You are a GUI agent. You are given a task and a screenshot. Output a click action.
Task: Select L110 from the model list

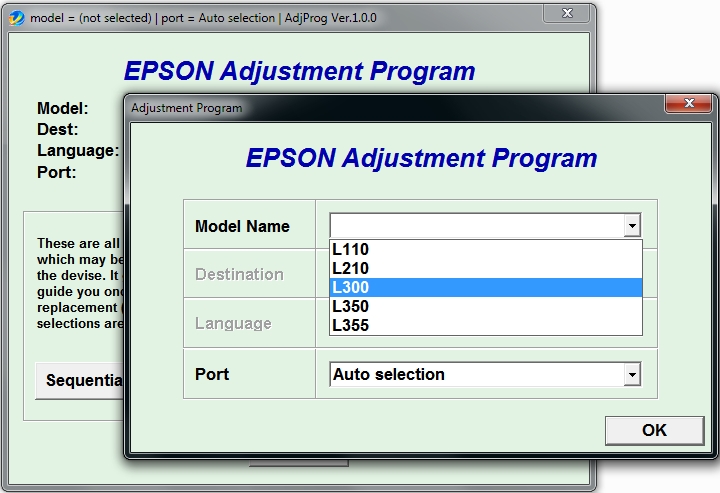pyautogui.click(x=485, y=249)
